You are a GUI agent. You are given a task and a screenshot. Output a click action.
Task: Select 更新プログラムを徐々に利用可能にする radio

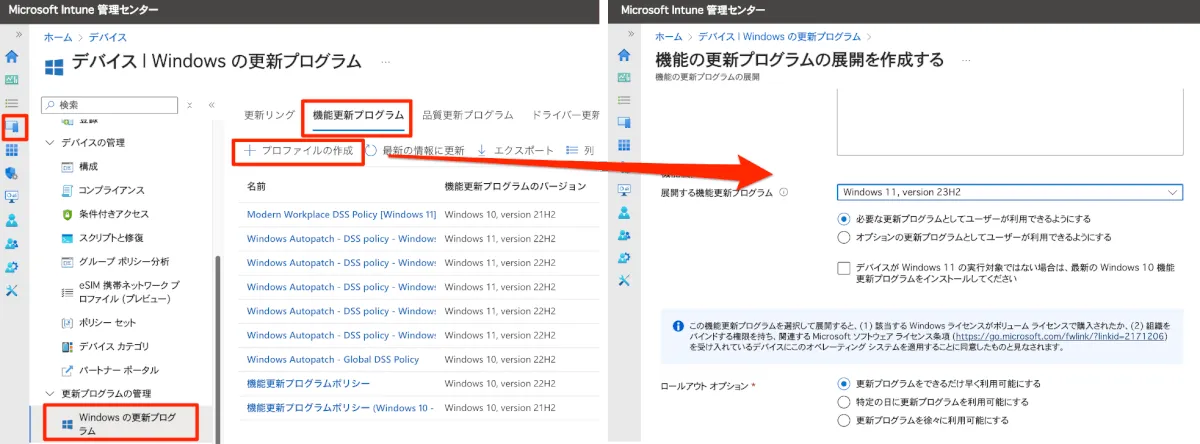click(844, 419)
